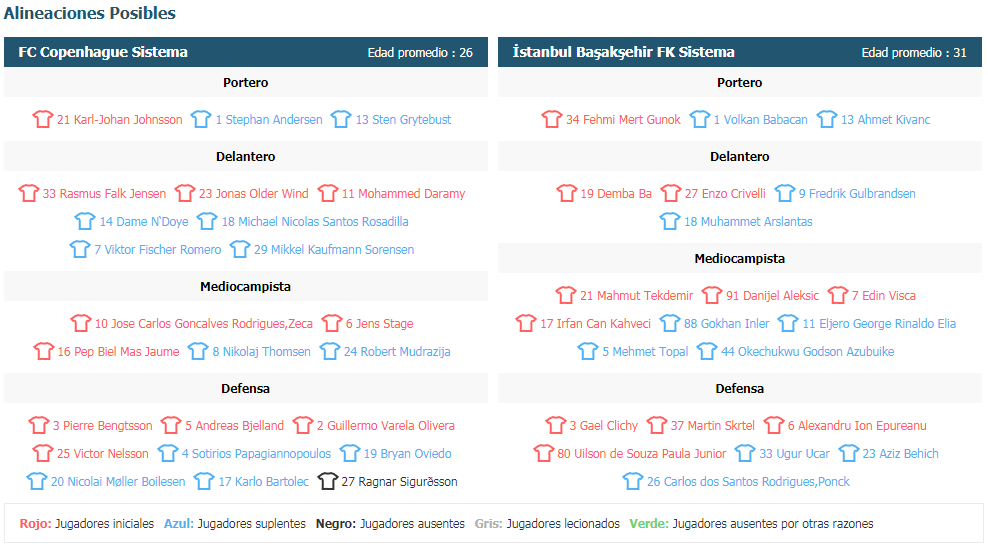Click the blue jersey icon beside Ugur Ucar
The width and height of the screenshot is (988, 549).
745,453
